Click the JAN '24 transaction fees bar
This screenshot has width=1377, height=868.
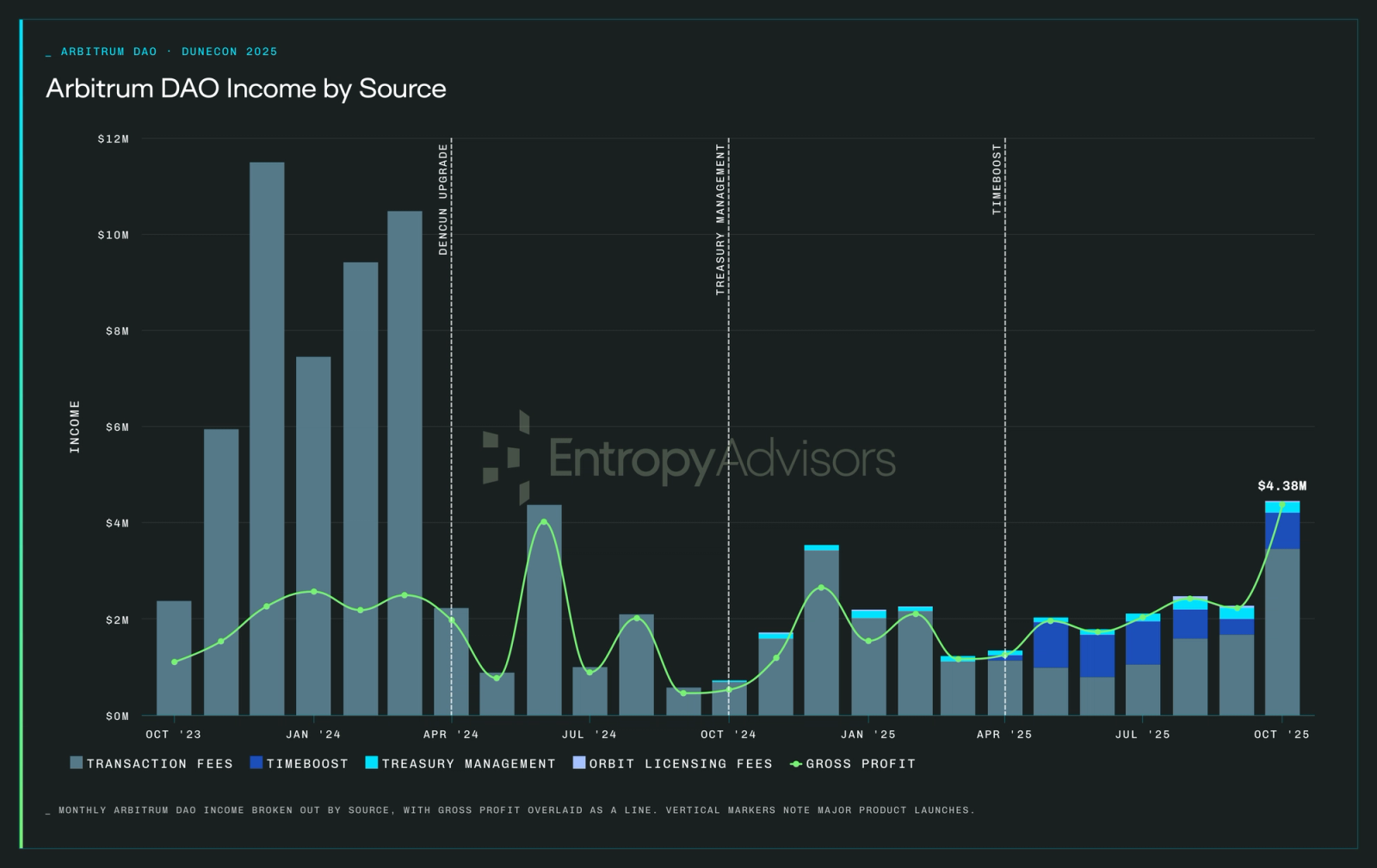click(x=313, y=536)
